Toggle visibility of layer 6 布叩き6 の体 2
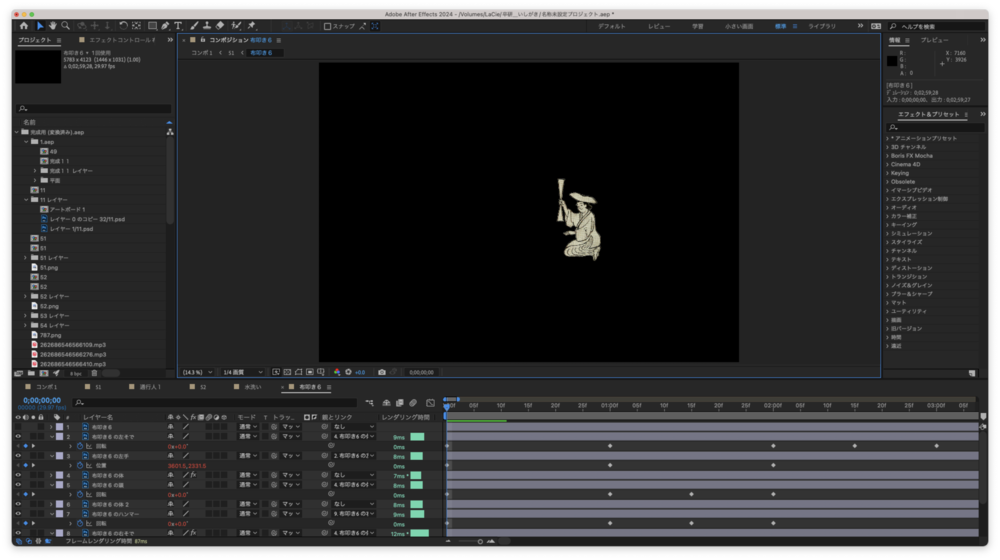 (17, 504)
